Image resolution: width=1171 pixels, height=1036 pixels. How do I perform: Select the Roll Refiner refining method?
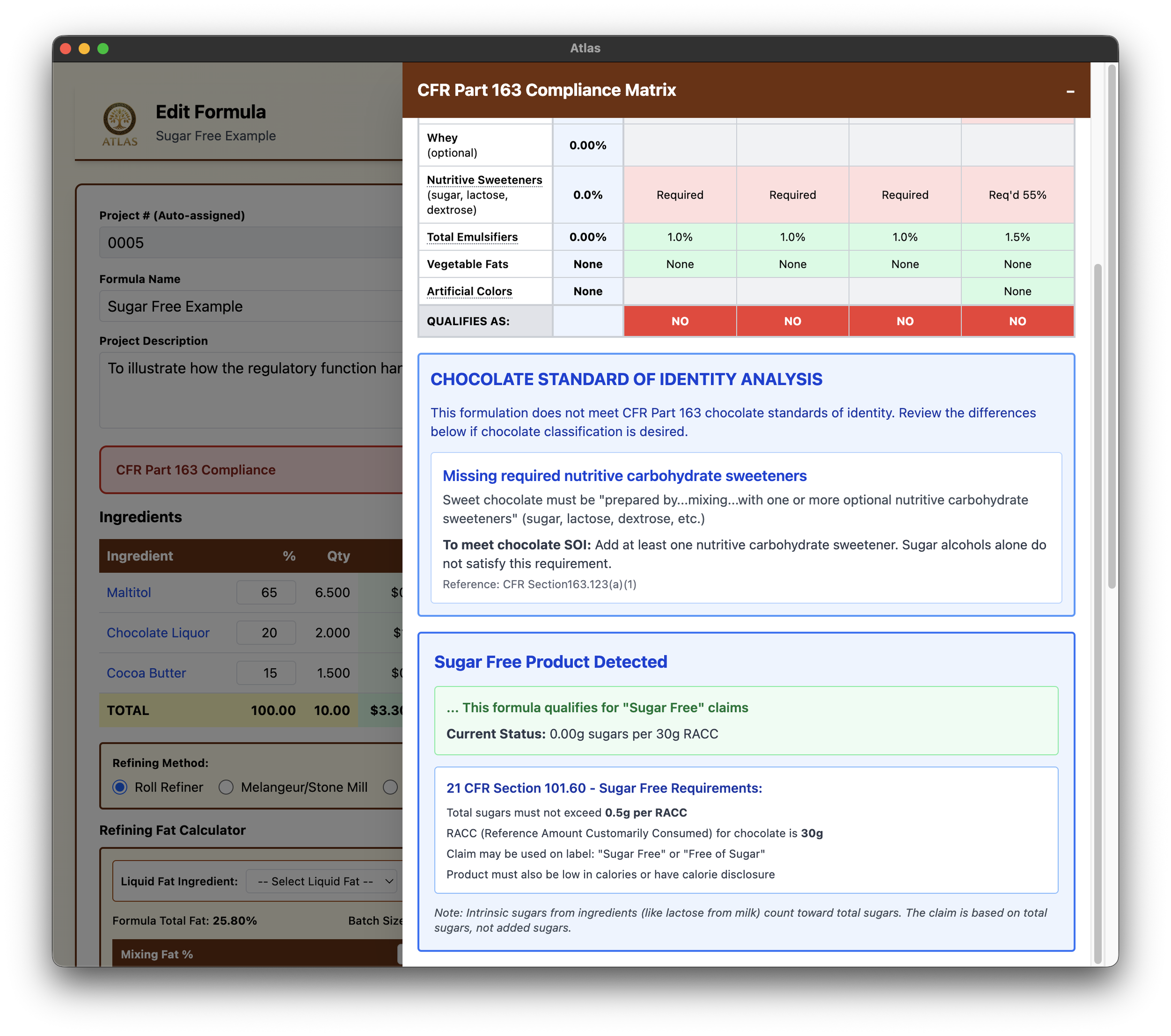[x=120, y=787]
